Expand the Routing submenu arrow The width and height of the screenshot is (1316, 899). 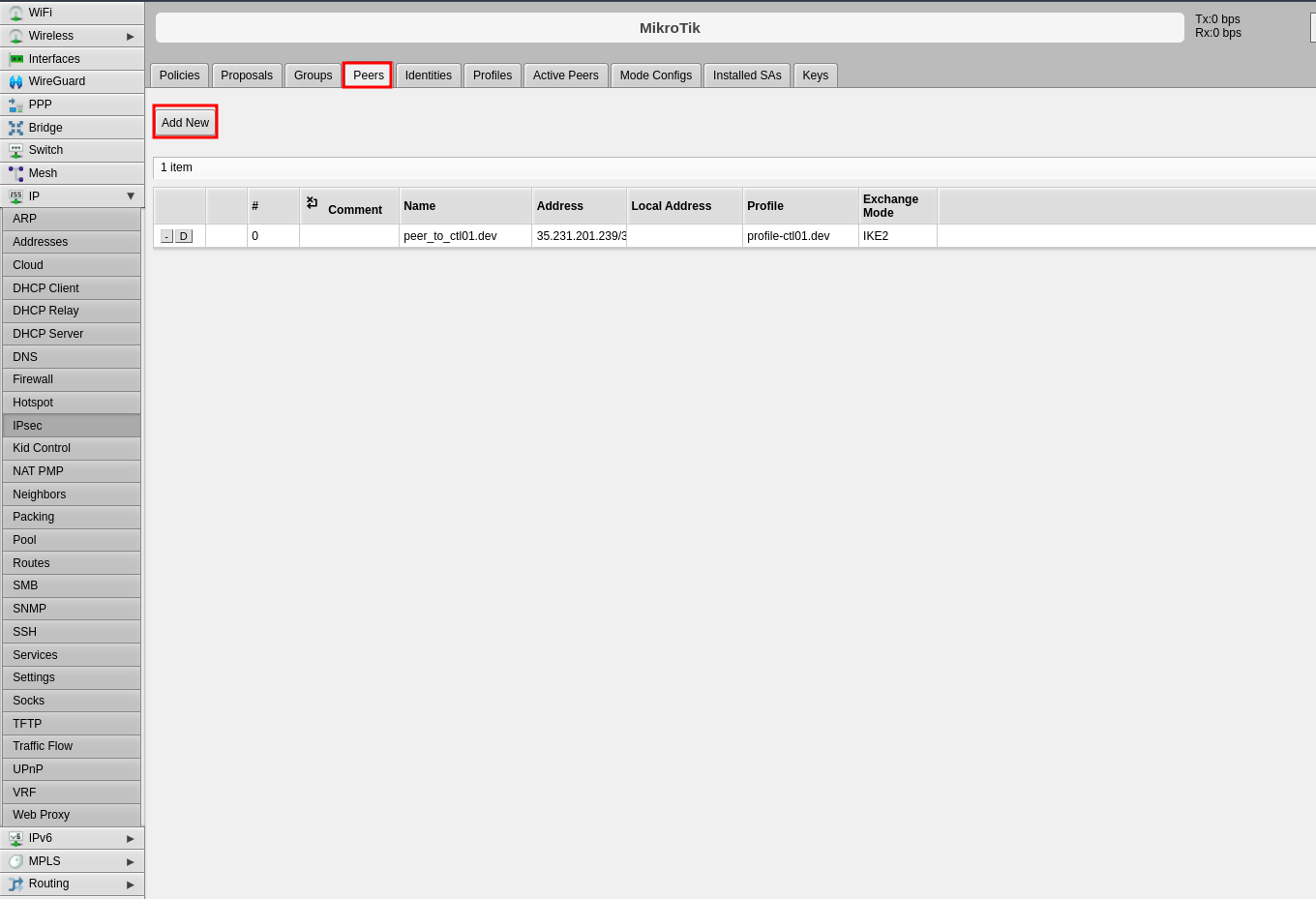[131, 884]
